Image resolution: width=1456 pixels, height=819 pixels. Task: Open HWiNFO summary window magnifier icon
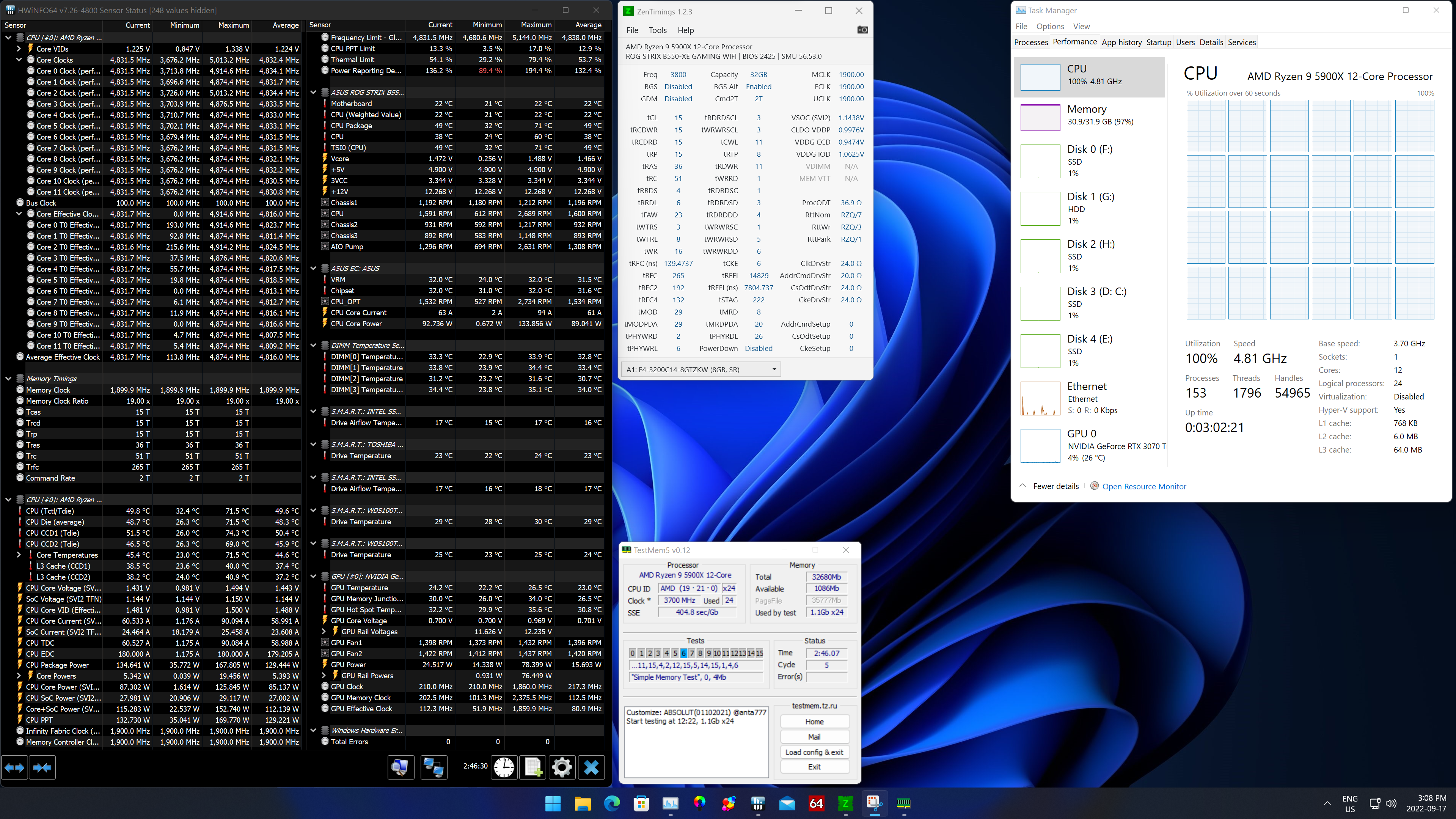(400, 767)
